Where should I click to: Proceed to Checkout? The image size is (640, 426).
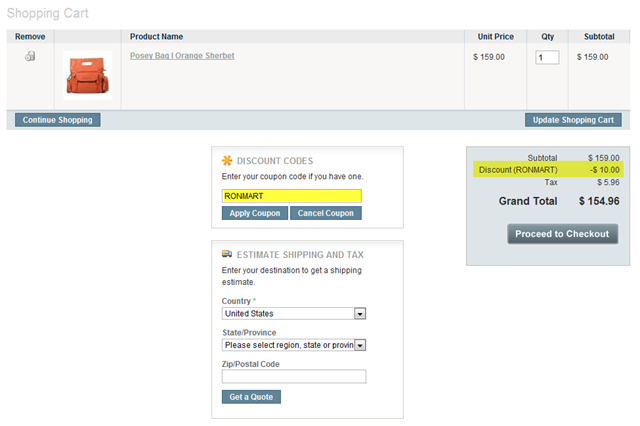click(x=562, y=234)
